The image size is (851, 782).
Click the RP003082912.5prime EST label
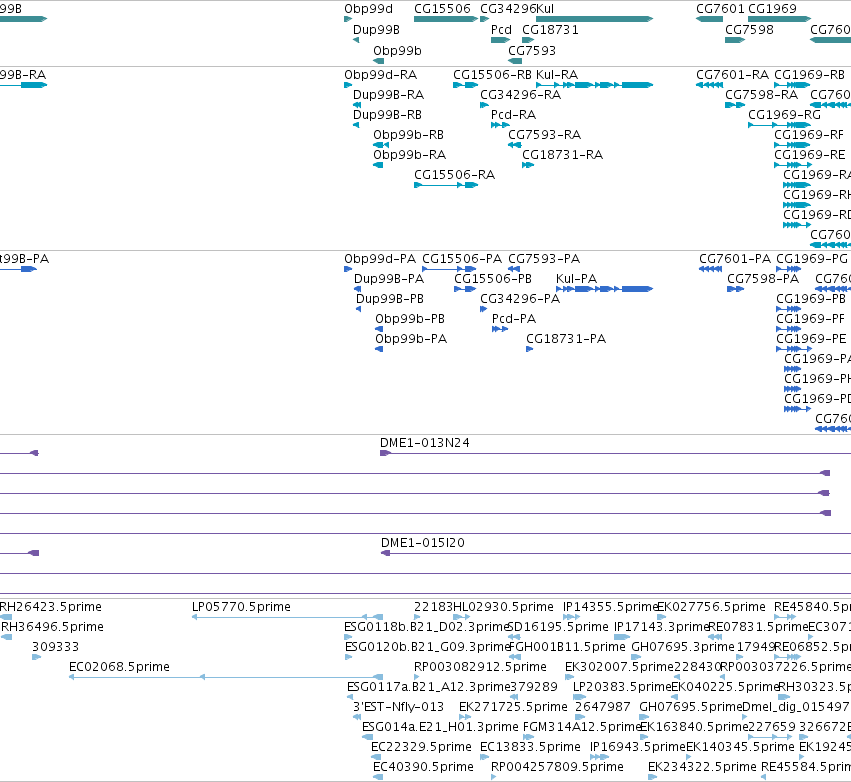coord(480,667)
